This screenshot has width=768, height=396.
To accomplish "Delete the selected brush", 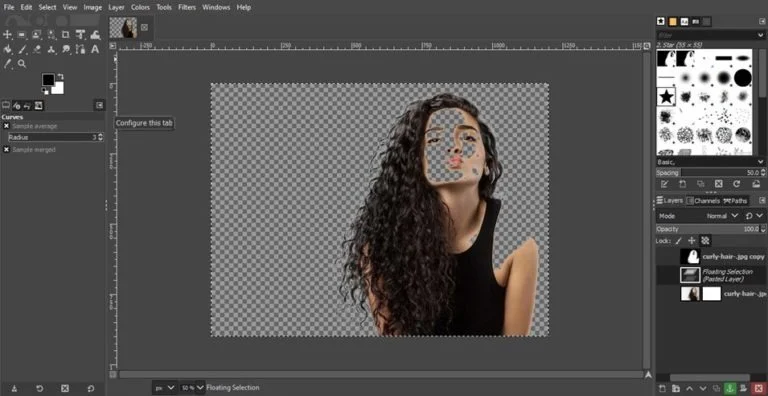I will (x=719, y=184).
